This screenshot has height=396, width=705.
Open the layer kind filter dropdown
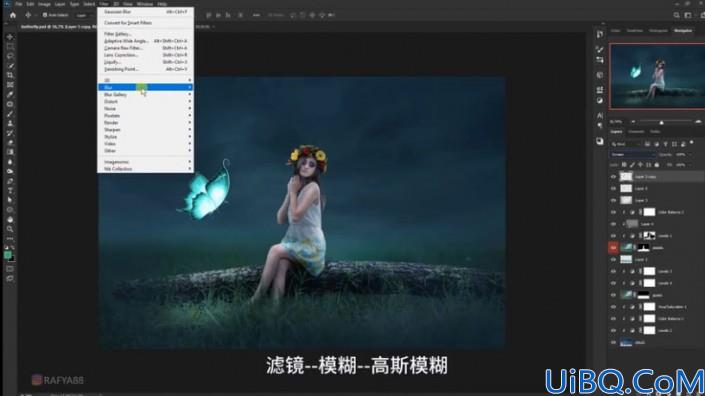626,144
